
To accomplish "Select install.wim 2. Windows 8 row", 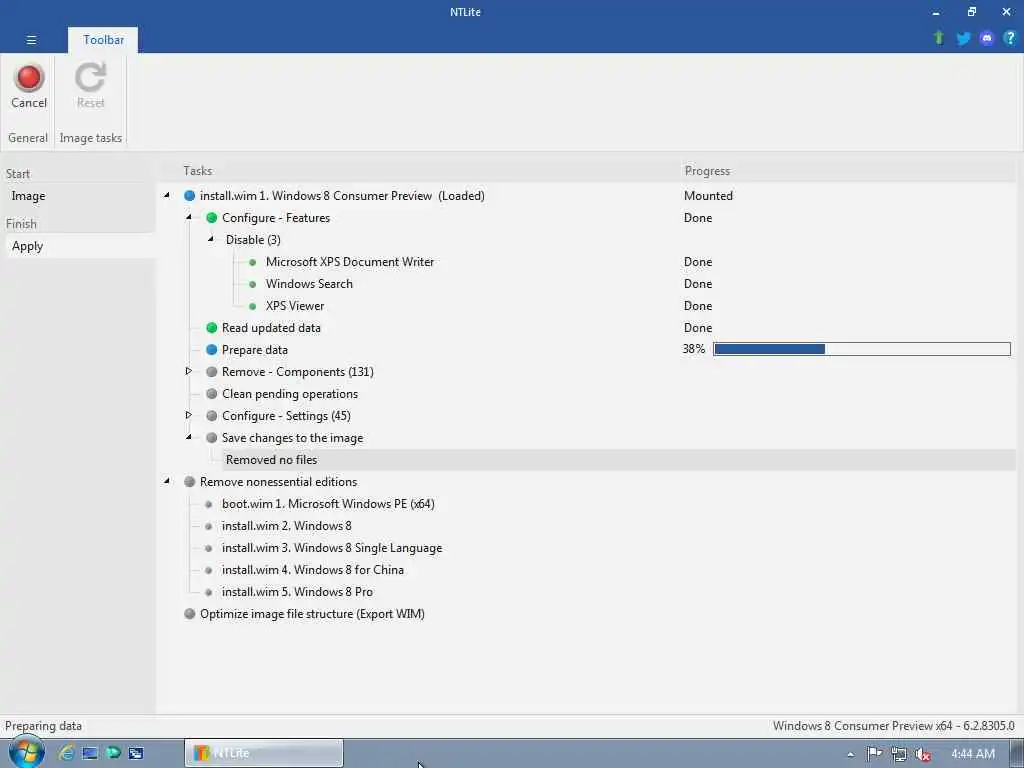I will click(286, 526).
